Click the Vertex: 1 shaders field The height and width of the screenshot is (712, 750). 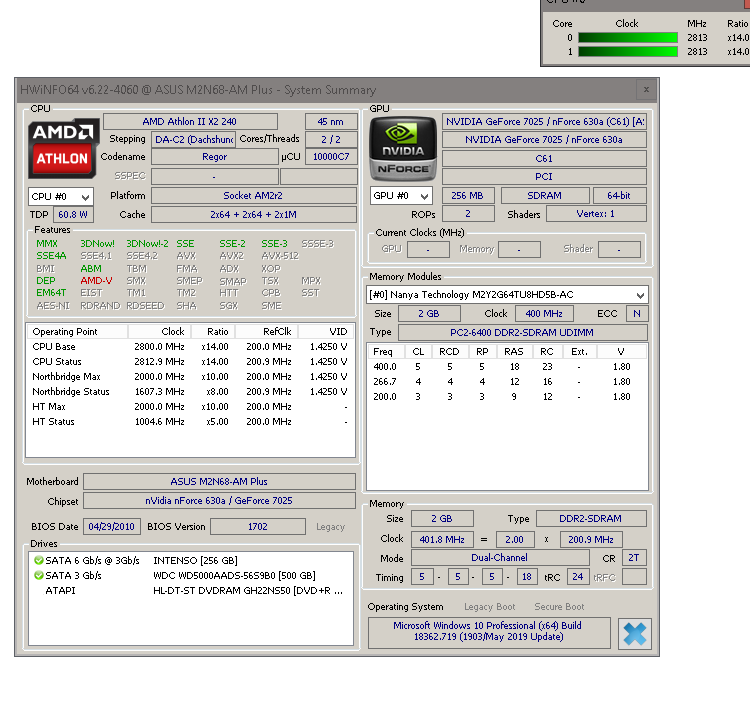pyautogui.click(x=596, y=214)
